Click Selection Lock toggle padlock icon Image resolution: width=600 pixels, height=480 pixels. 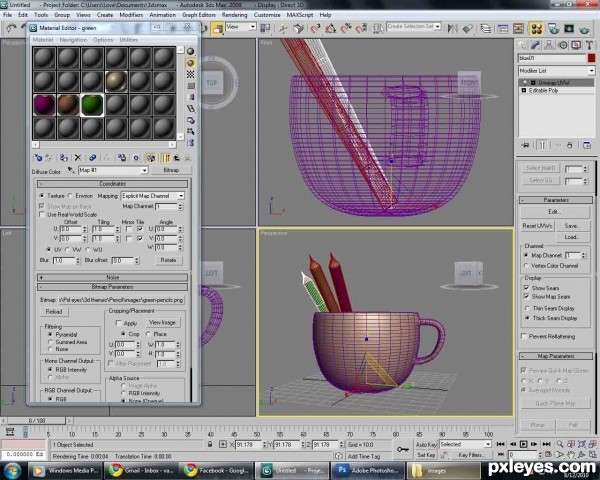coord(210,445)
